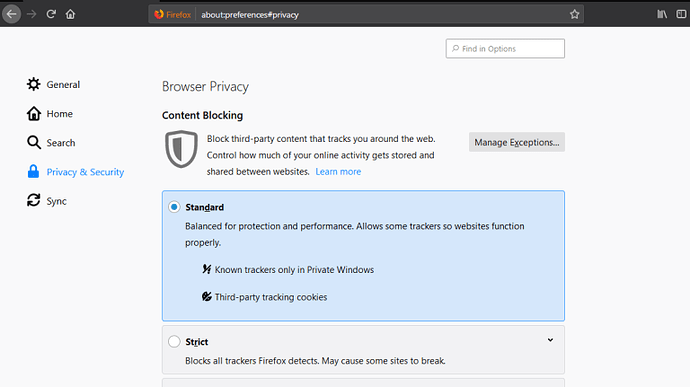The height and width of the screenshot is (387, 690).
Task: Open the Learn more link
Action: click(338, 172)
